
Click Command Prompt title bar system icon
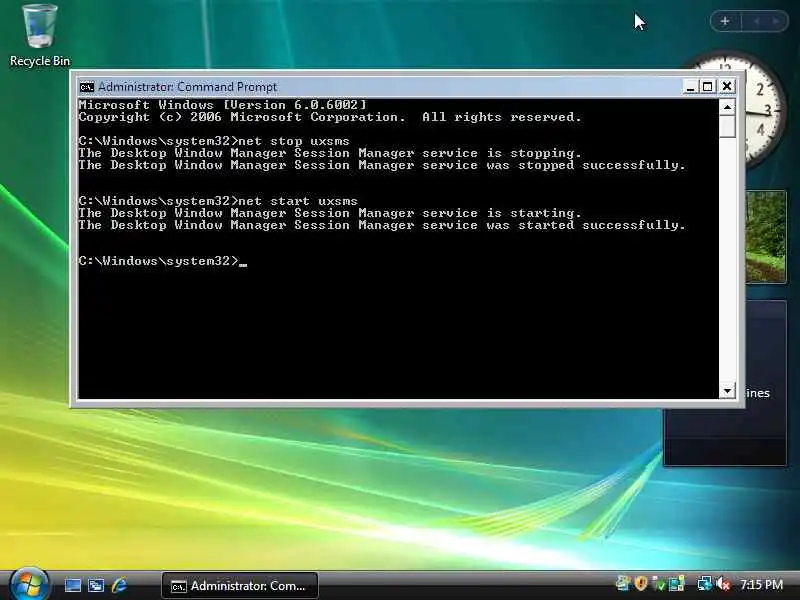click(87, 87)
